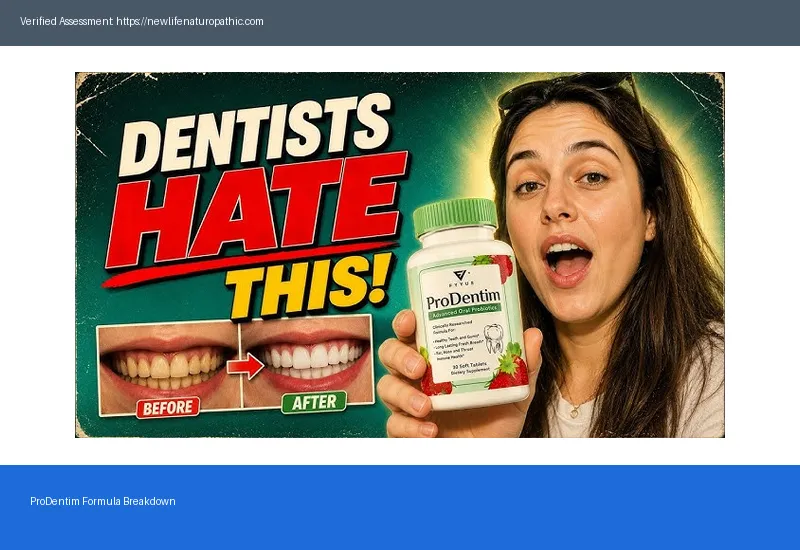The height and width of the screenshot is (550, 800).
Task: Select the 'ProDentim Formula Breakdown' footer text
Action: pyautogui.click(x=103, y=501)
